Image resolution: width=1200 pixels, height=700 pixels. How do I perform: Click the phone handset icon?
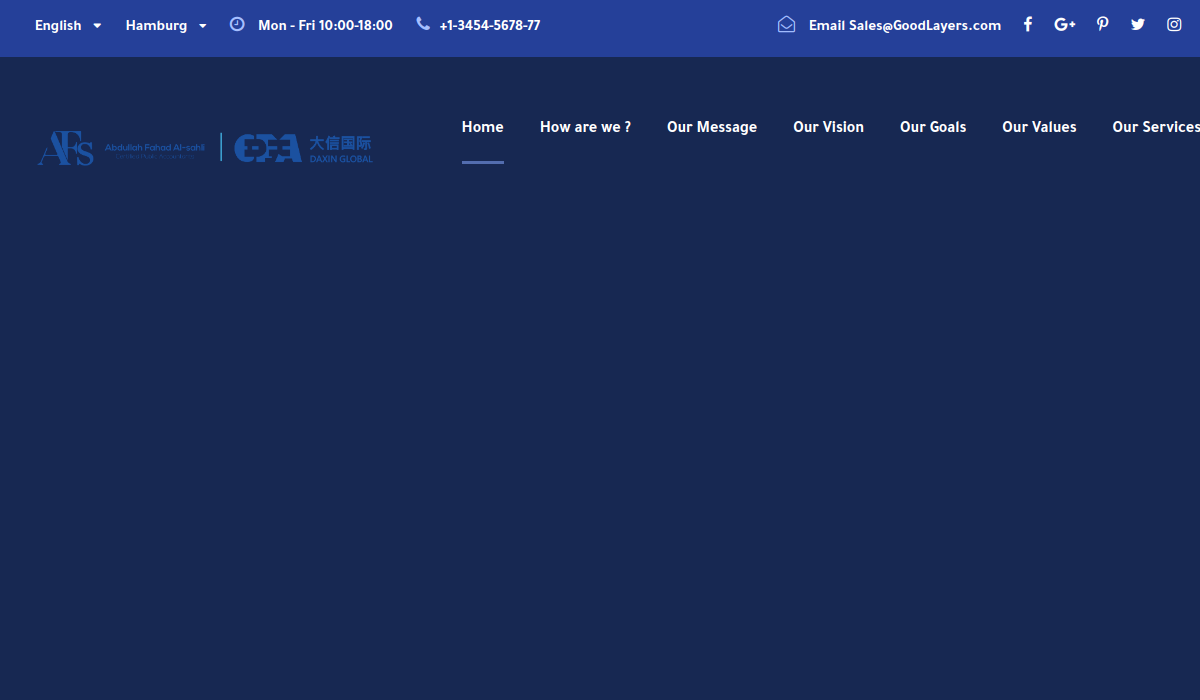[423, 24]
